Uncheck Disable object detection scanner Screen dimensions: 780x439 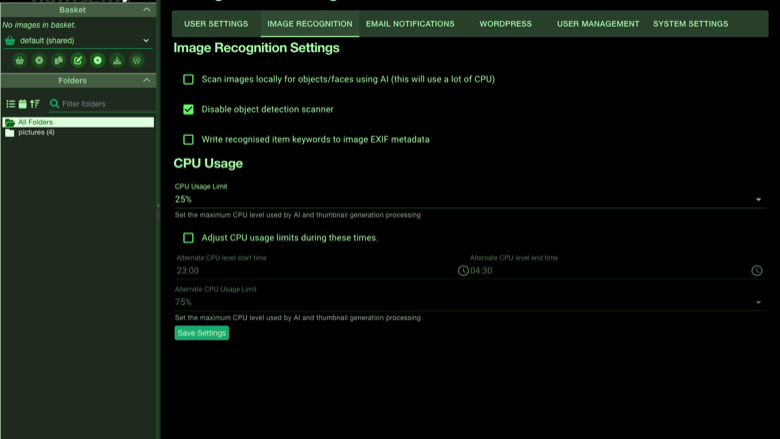tap(188, 109)
